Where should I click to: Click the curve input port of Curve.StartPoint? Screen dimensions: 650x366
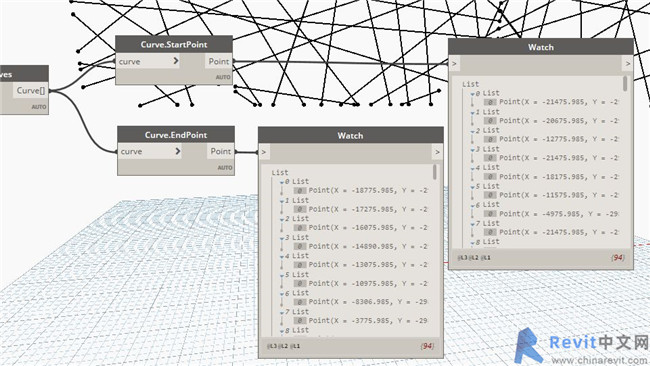click(148, 61)
